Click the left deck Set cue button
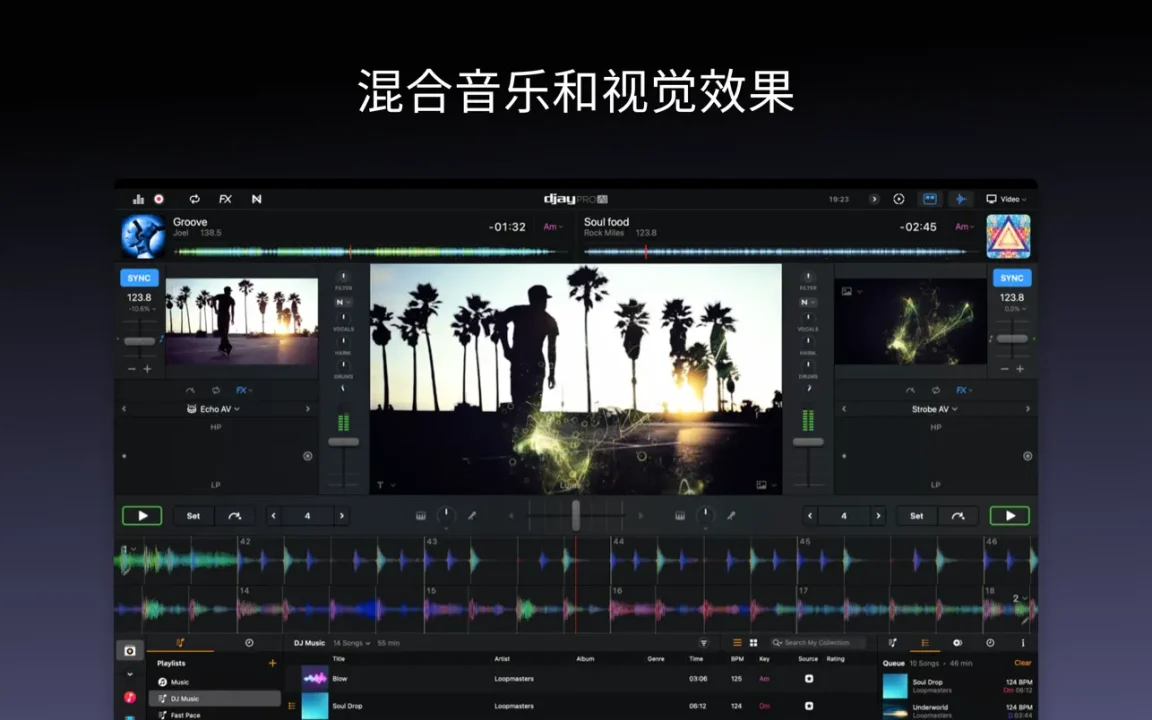This screenshot has height=720, width=1152. (193, 516)
